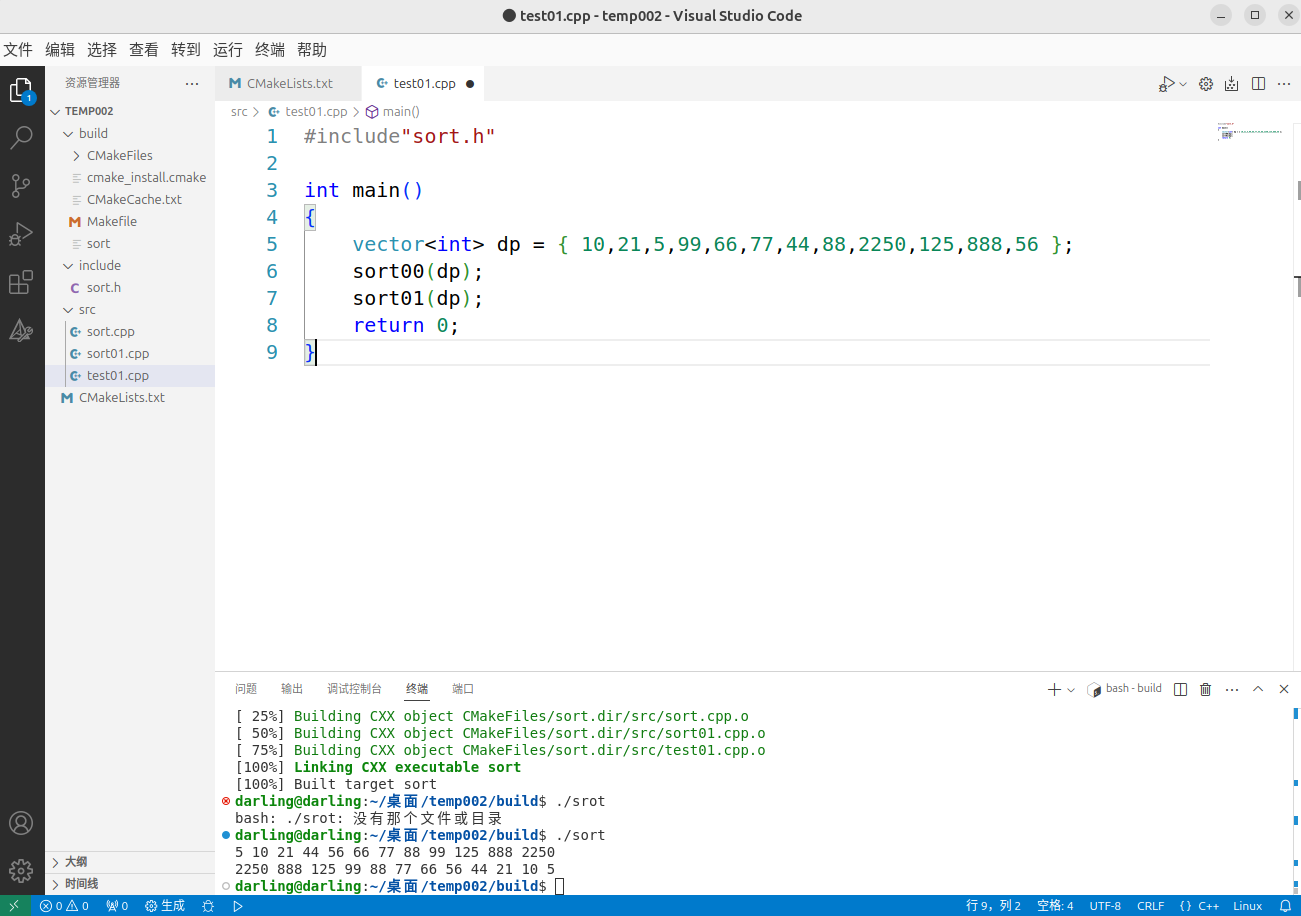This screenshot has width=1301, height=916.
Task: Click the remote window icon in status bar
Action: 14,906
